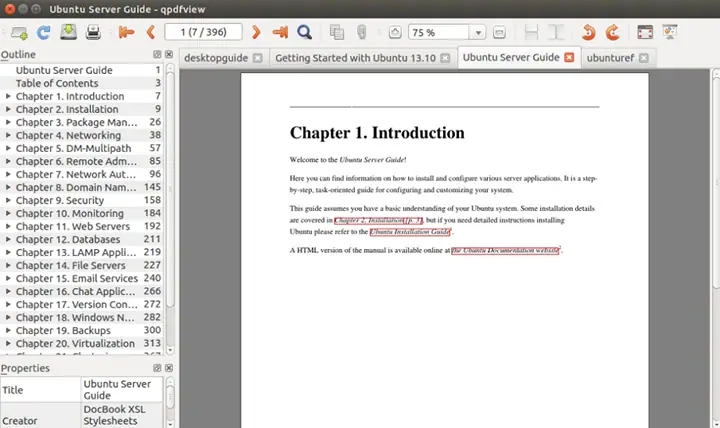Click the Open in new tab icon
Image resolution: width=720 pixels, height=428 pixels.
click(19, 33)
